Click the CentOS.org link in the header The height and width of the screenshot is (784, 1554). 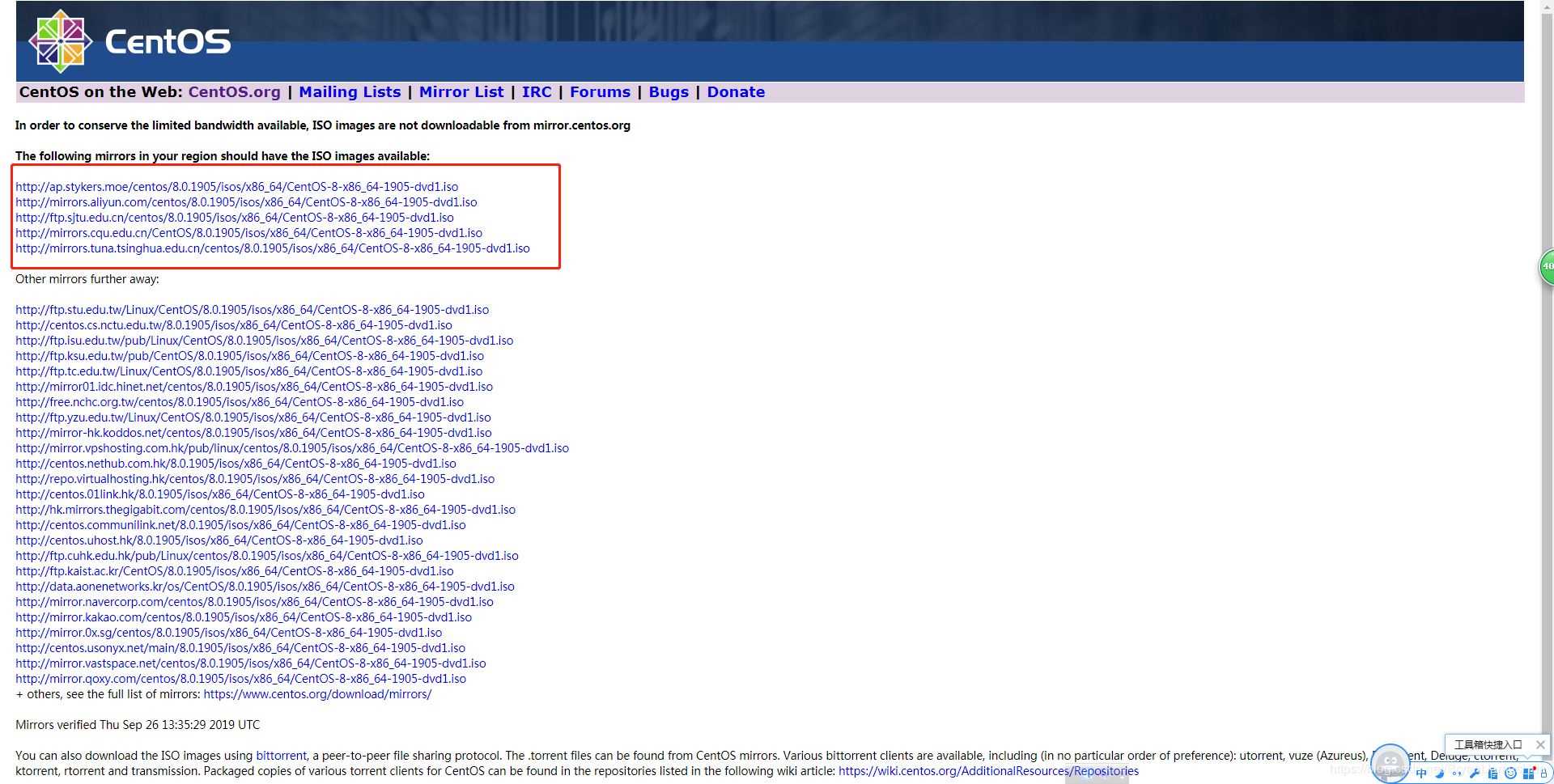(x=234, y=91)
